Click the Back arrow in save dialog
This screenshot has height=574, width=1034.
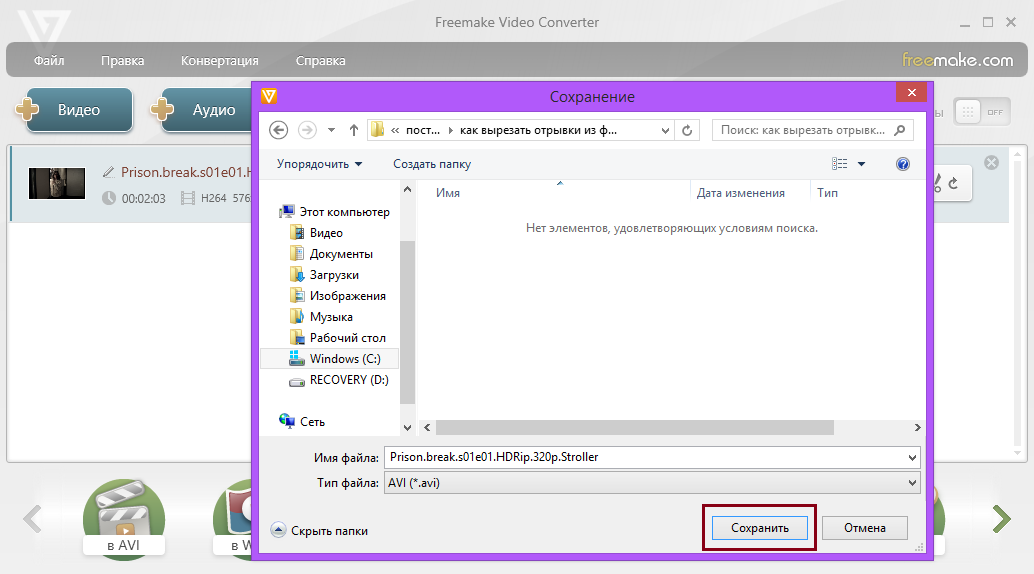click(x=279, y=130)
